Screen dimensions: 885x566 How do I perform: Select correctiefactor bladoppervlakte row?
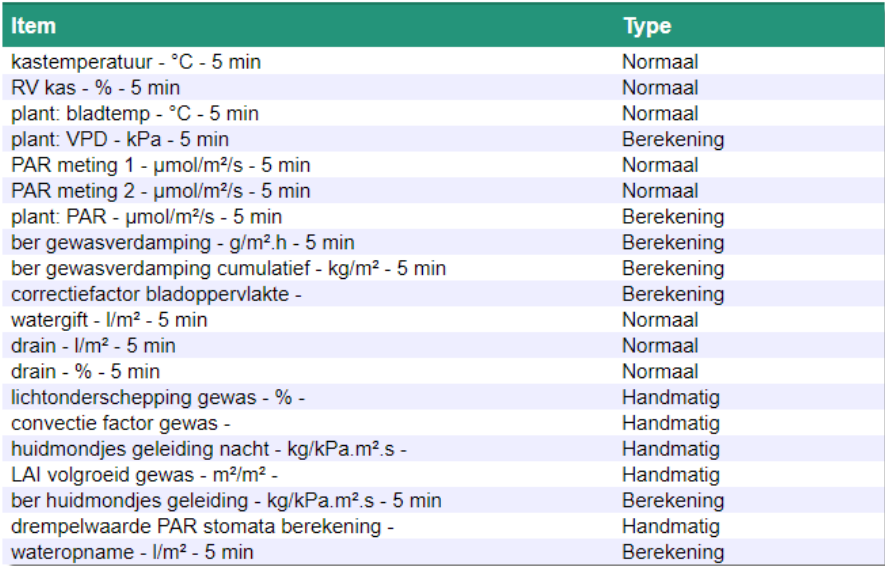click(157, 294)
